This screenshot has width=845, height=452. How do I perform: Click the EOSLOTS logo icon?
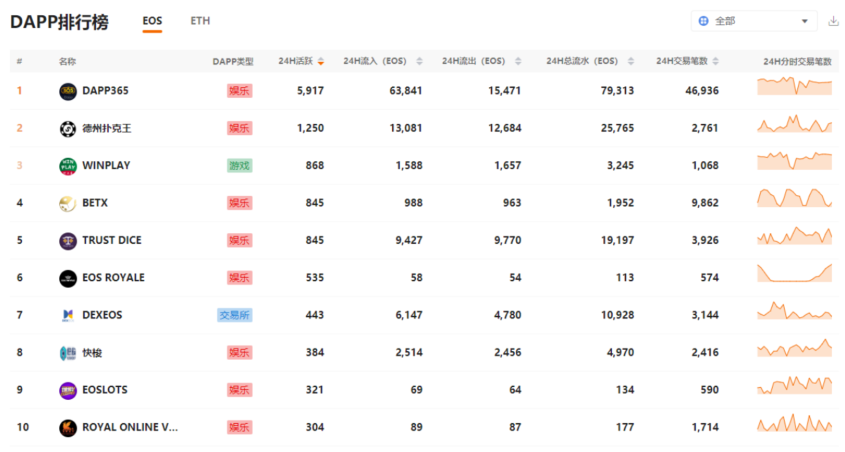68,390
